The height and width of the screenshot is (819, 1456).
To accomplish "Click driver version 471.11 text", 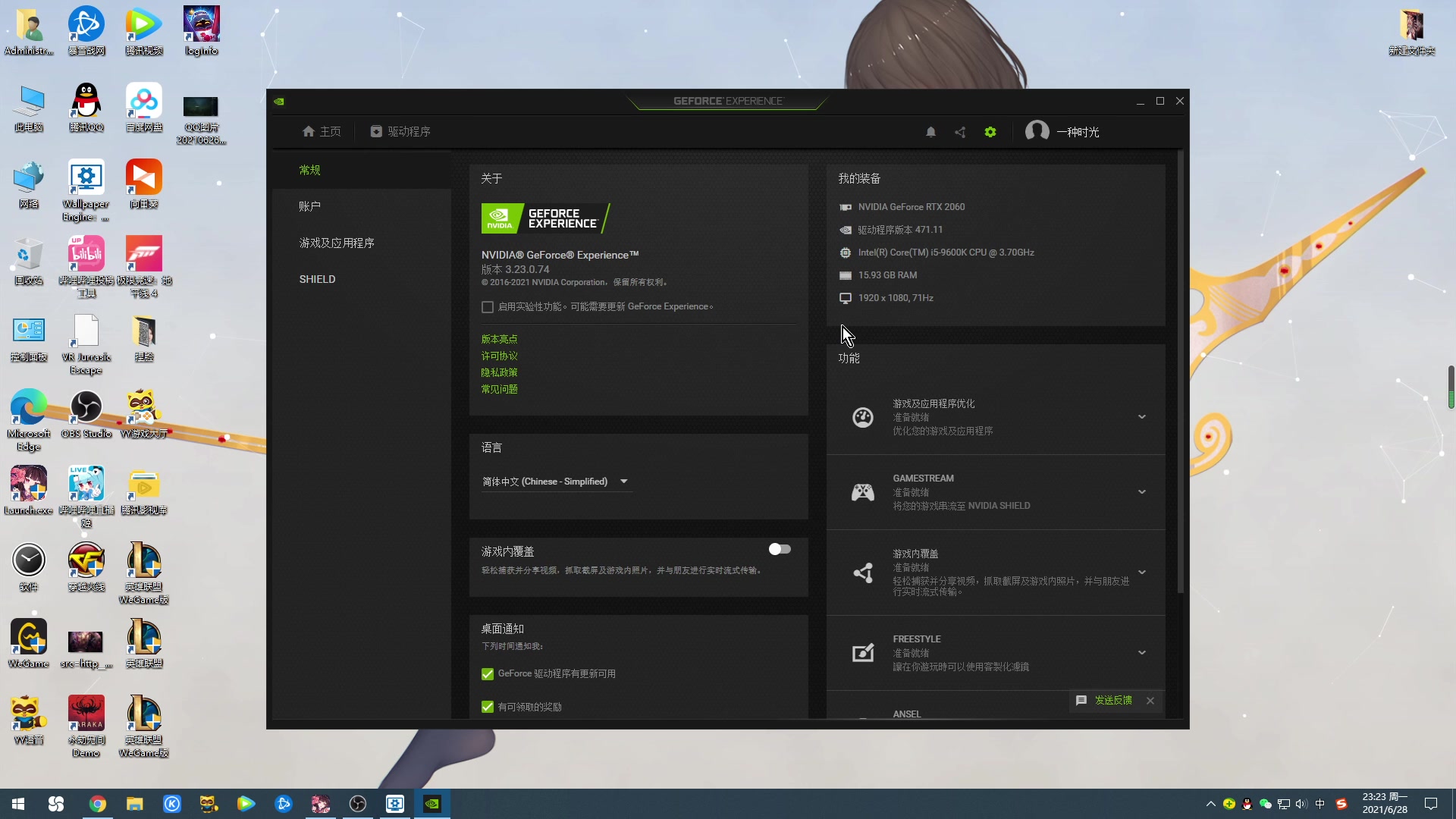I will pos(900,230).
